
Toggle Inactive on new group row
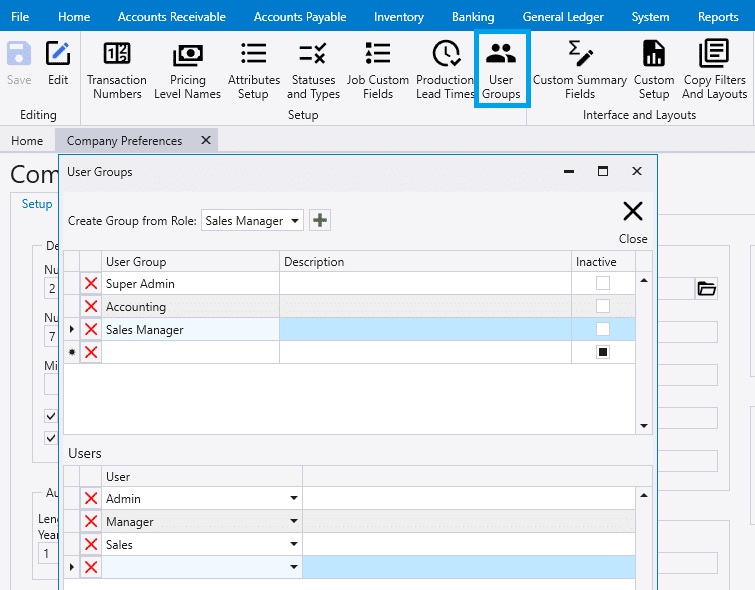click(x=603, y=352)
